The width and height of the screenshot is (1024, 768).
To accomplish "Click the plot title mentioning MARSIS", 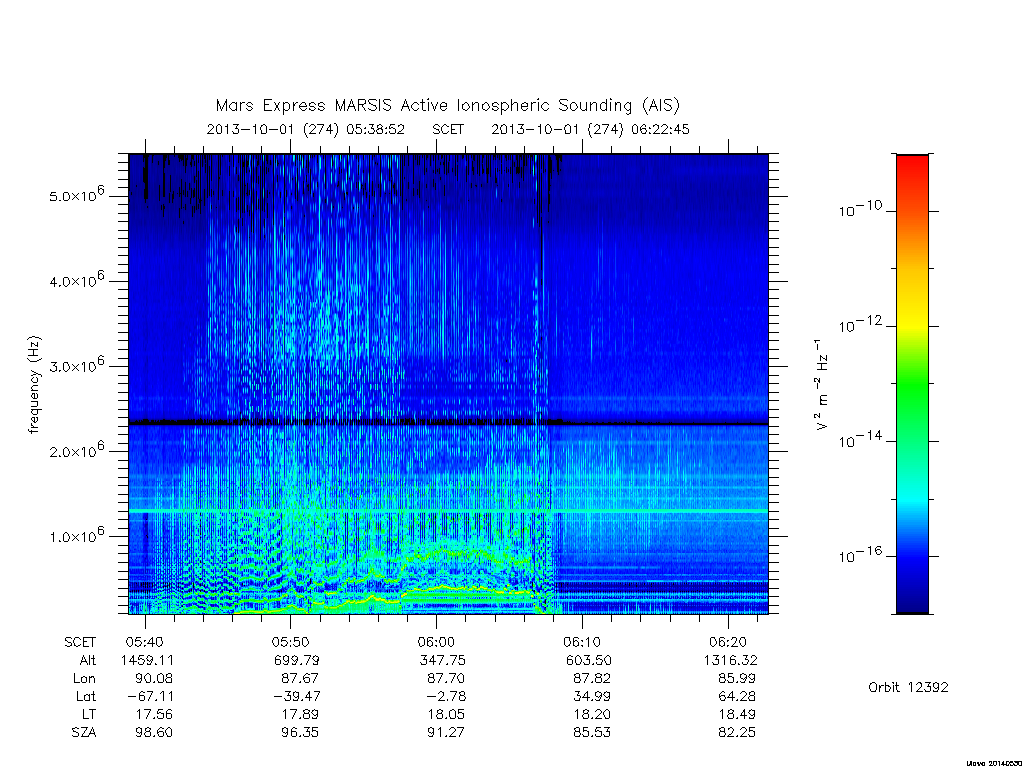I will (x=448, y=105).
